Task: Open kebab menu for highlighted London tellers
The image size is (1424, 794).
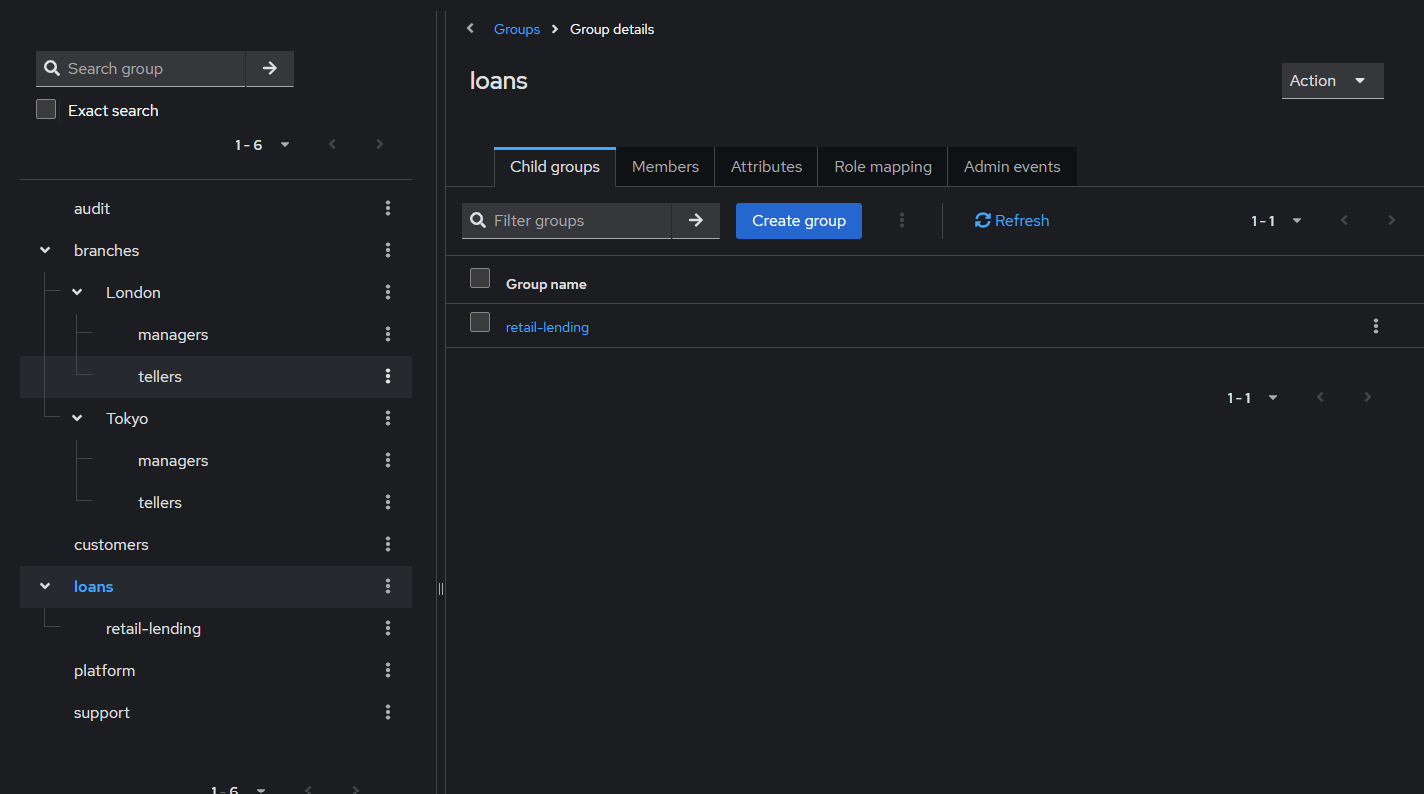Action: point(388,376)
